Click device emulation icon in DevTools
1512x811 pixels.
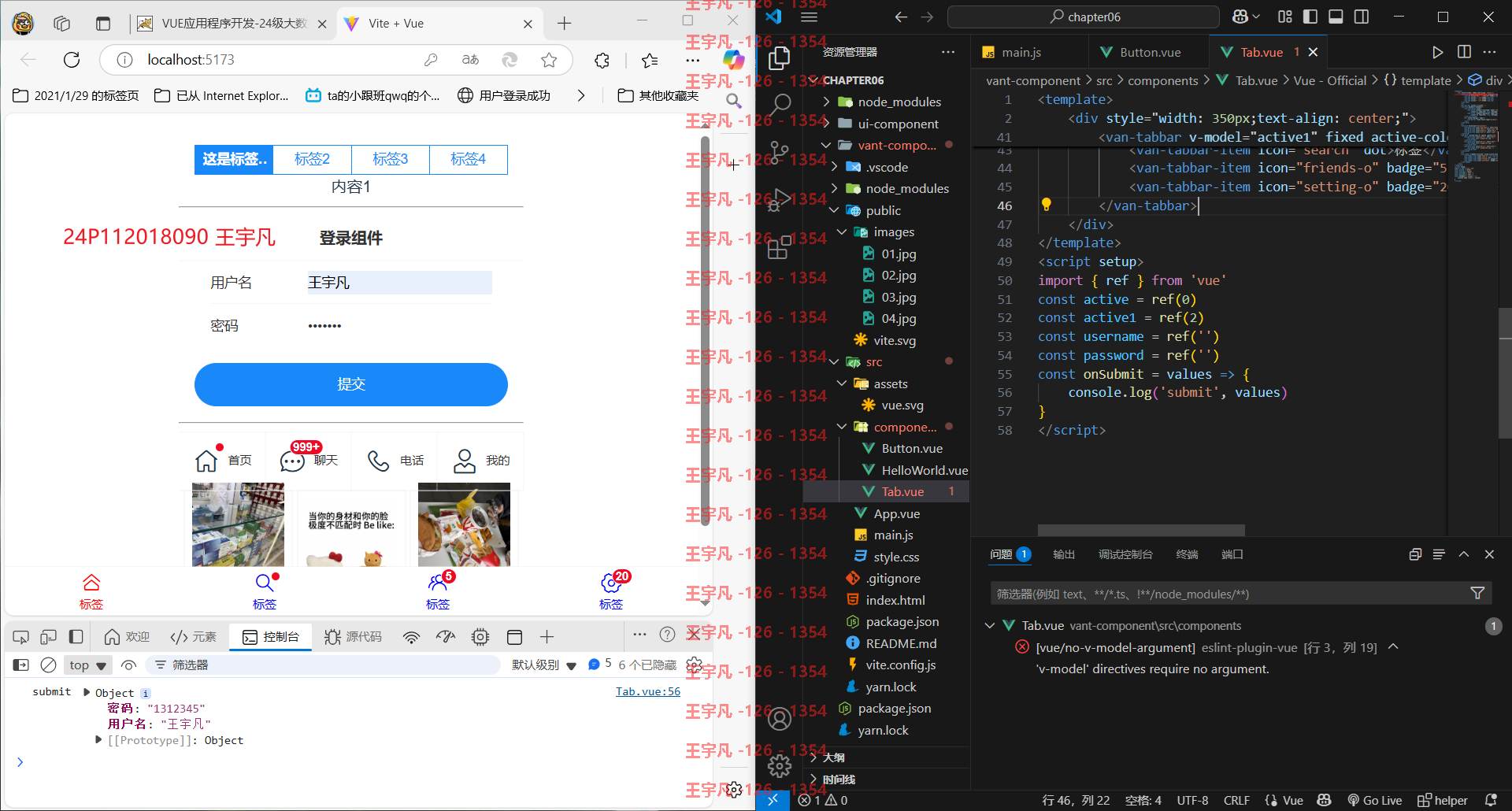48,636
